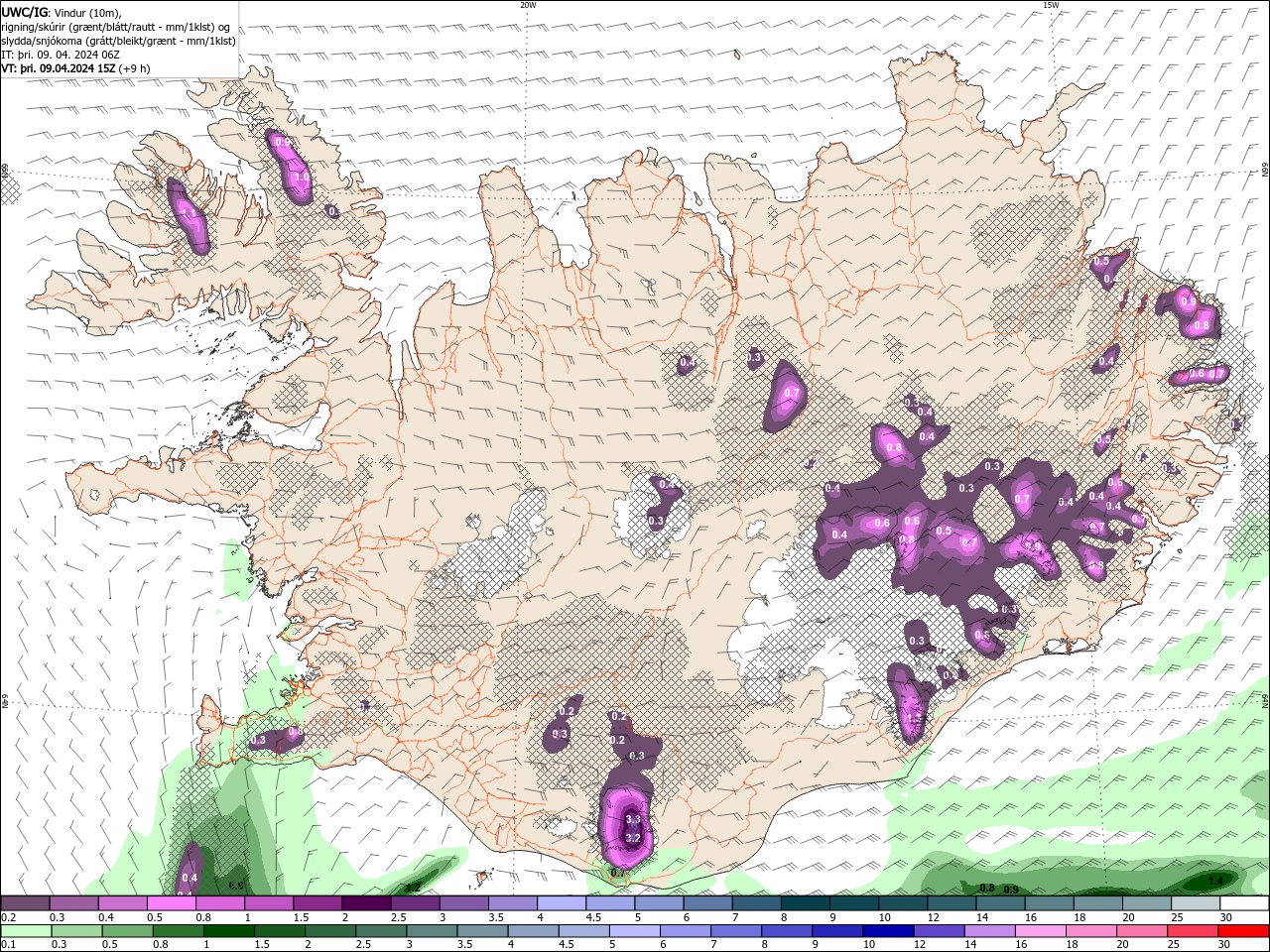Screen dimensions: 1270x952
Task: Click the "VT: þri. 09.04.2024 15Z" valid time text
Action: click(x=59, y=68)
